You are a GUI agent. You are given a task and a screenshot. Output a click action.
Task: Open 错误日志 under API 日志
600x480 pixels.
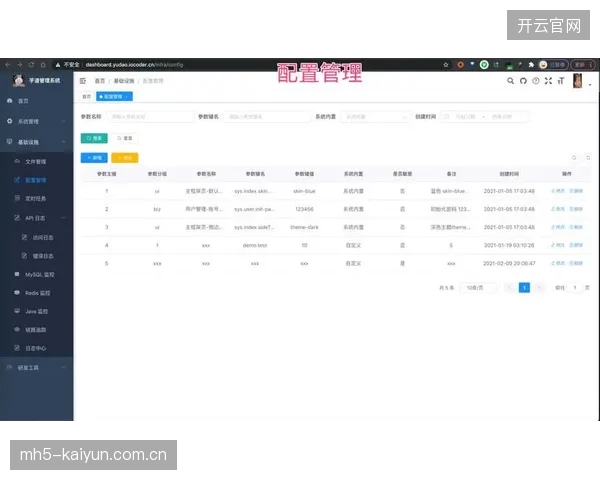coord(36,256)
